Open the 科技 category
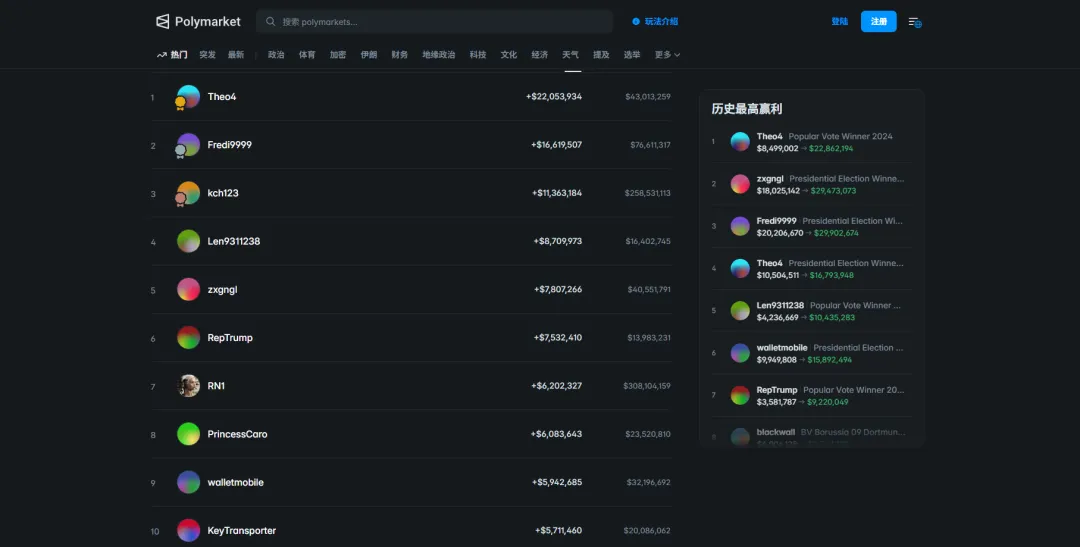1080x547 pixels. pos(478,54)
